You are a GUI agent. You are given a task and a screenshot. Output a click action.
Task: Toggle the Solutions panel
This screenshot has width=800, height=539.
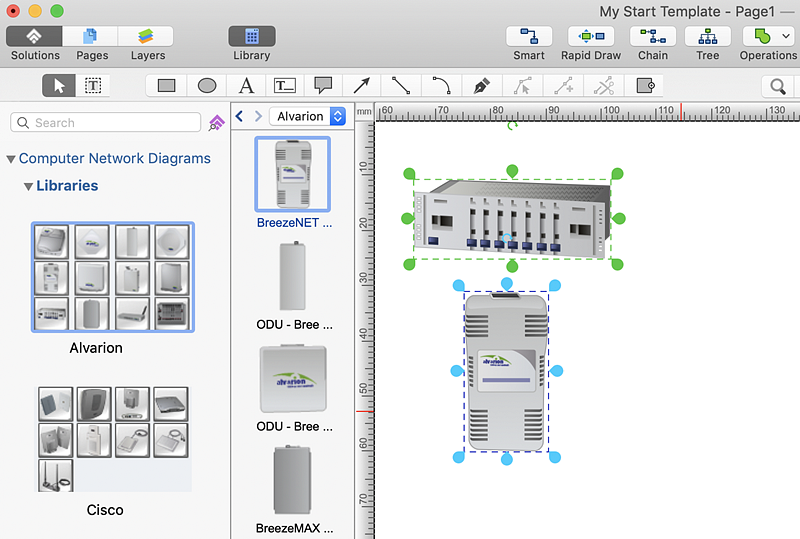tap(35, 37)
